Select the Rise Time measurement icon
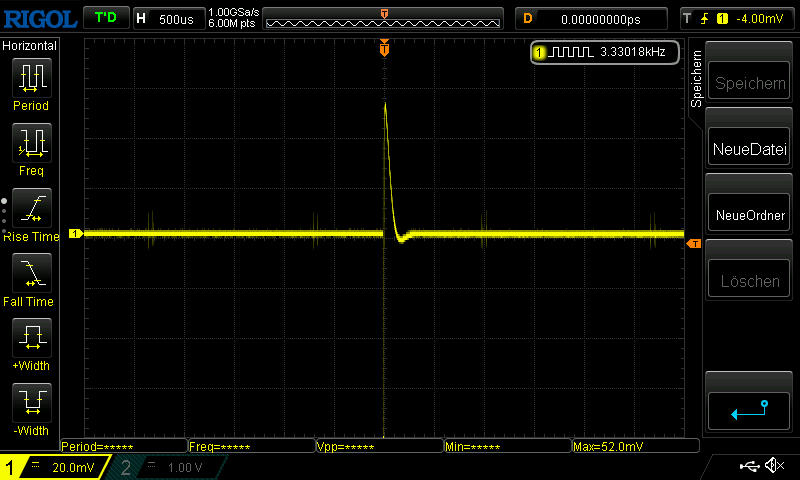This screenshot has height=480, width=800. [x=32, y=208]
